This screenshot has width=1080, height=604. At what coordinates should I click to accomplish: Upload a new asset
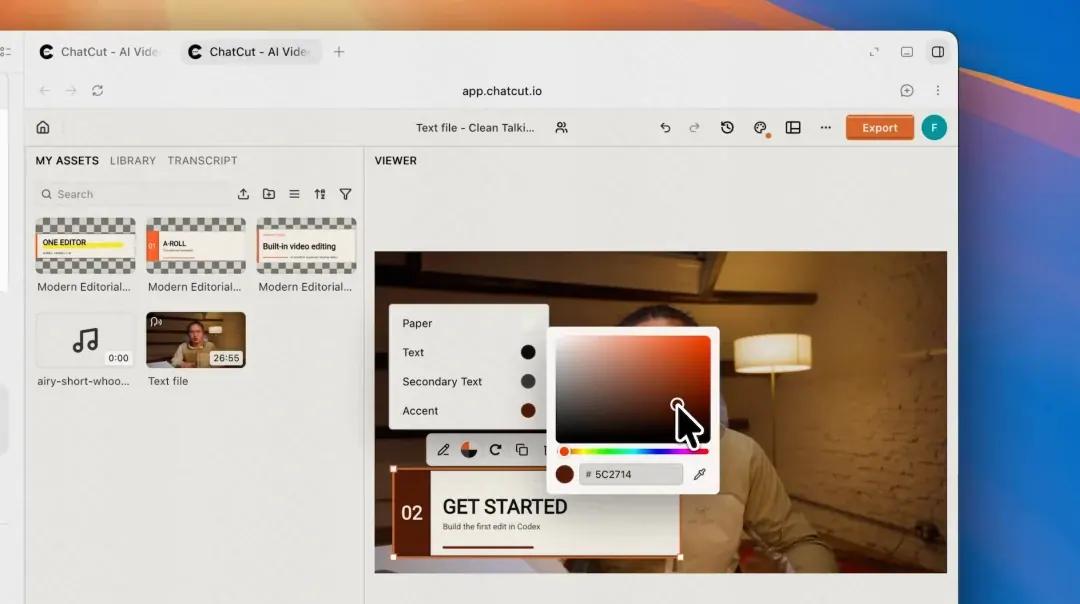point(243,194)
